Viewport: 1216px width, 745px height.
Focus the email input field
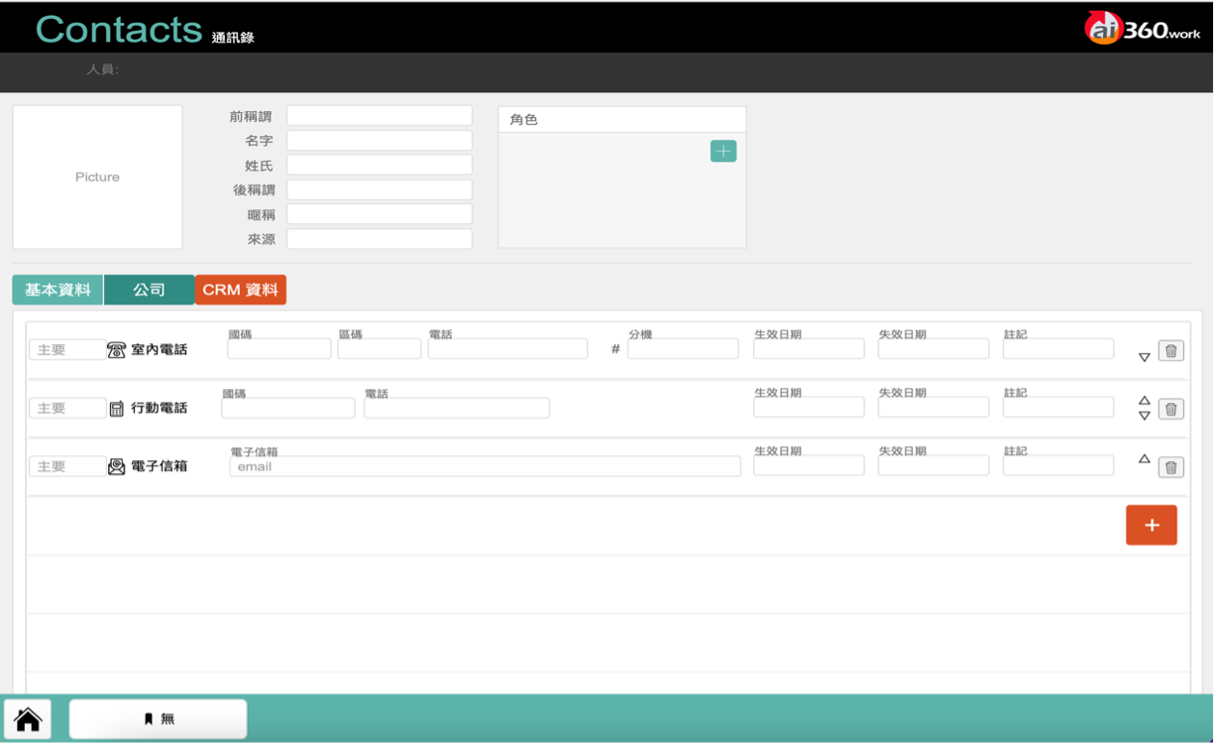tap(485, 467)
